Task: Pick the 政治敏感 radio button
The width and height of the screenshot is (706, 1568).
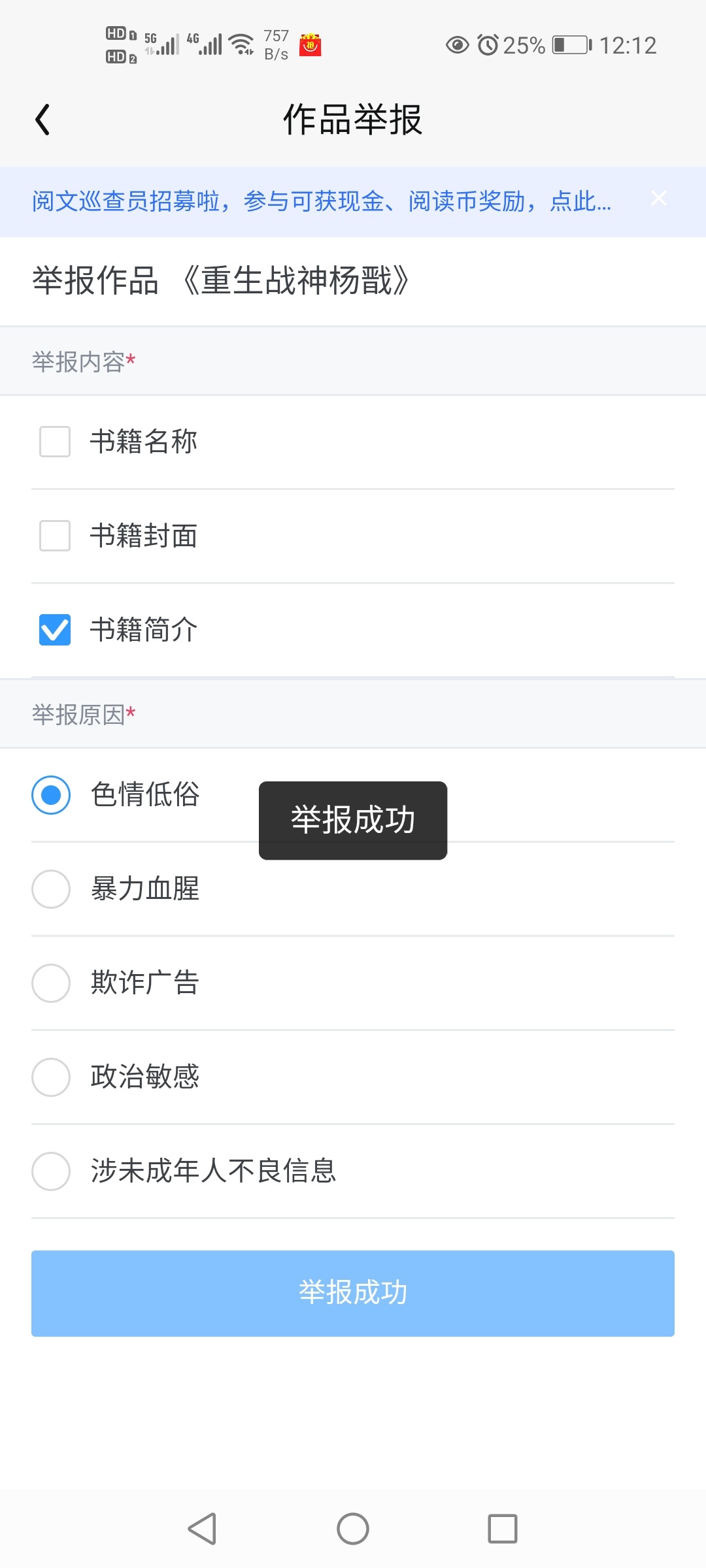Action: 51,1077
